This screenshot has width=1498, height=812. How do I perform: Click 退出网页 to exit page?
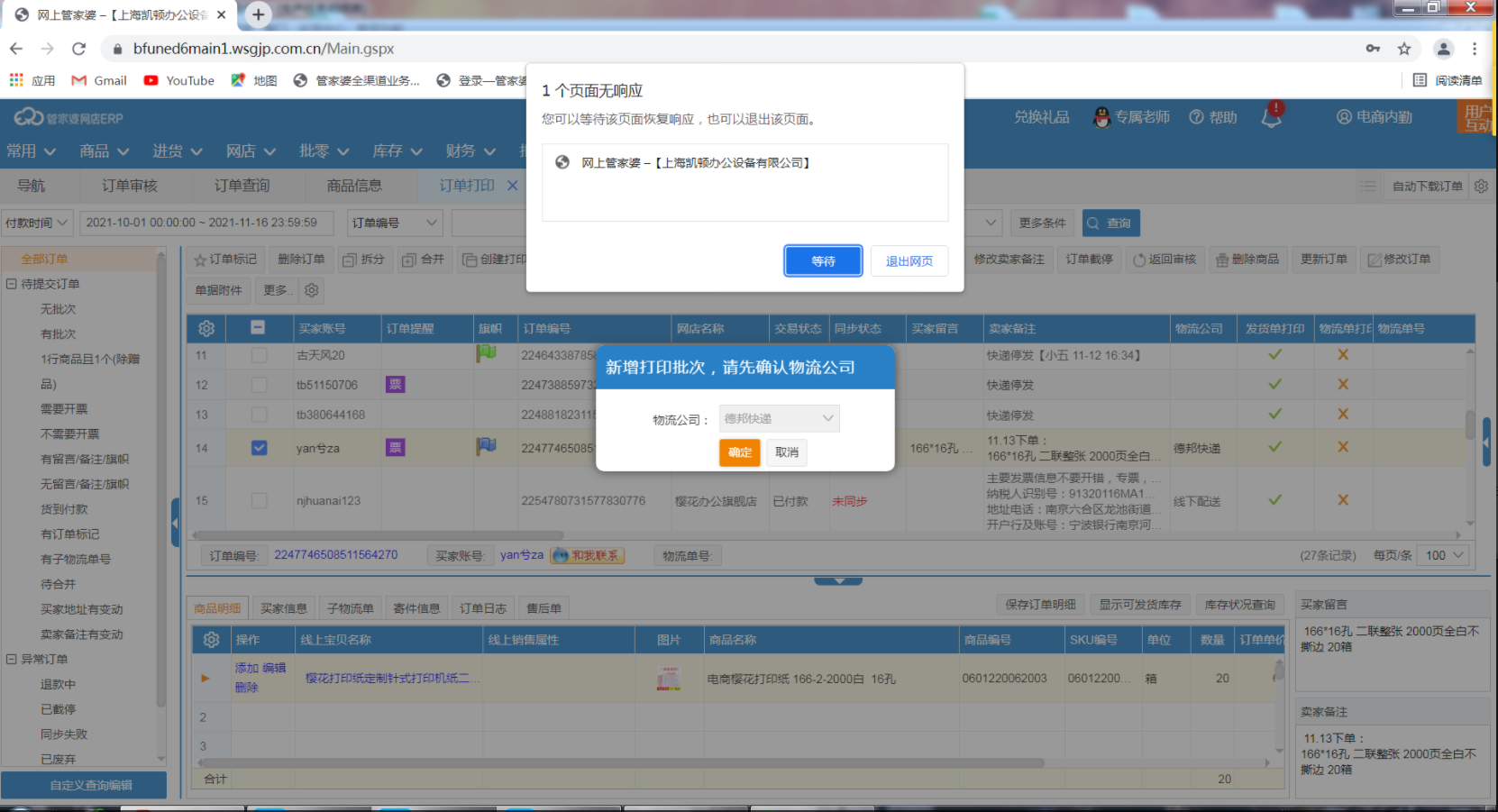pos(909,261)
